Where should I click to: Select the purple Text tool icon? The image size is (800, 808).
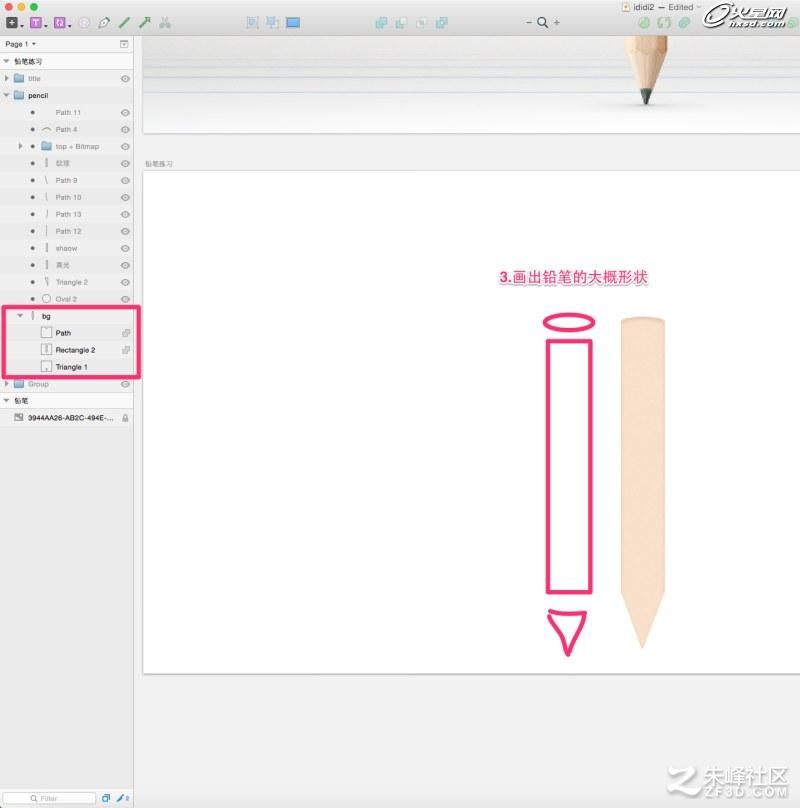36,23
